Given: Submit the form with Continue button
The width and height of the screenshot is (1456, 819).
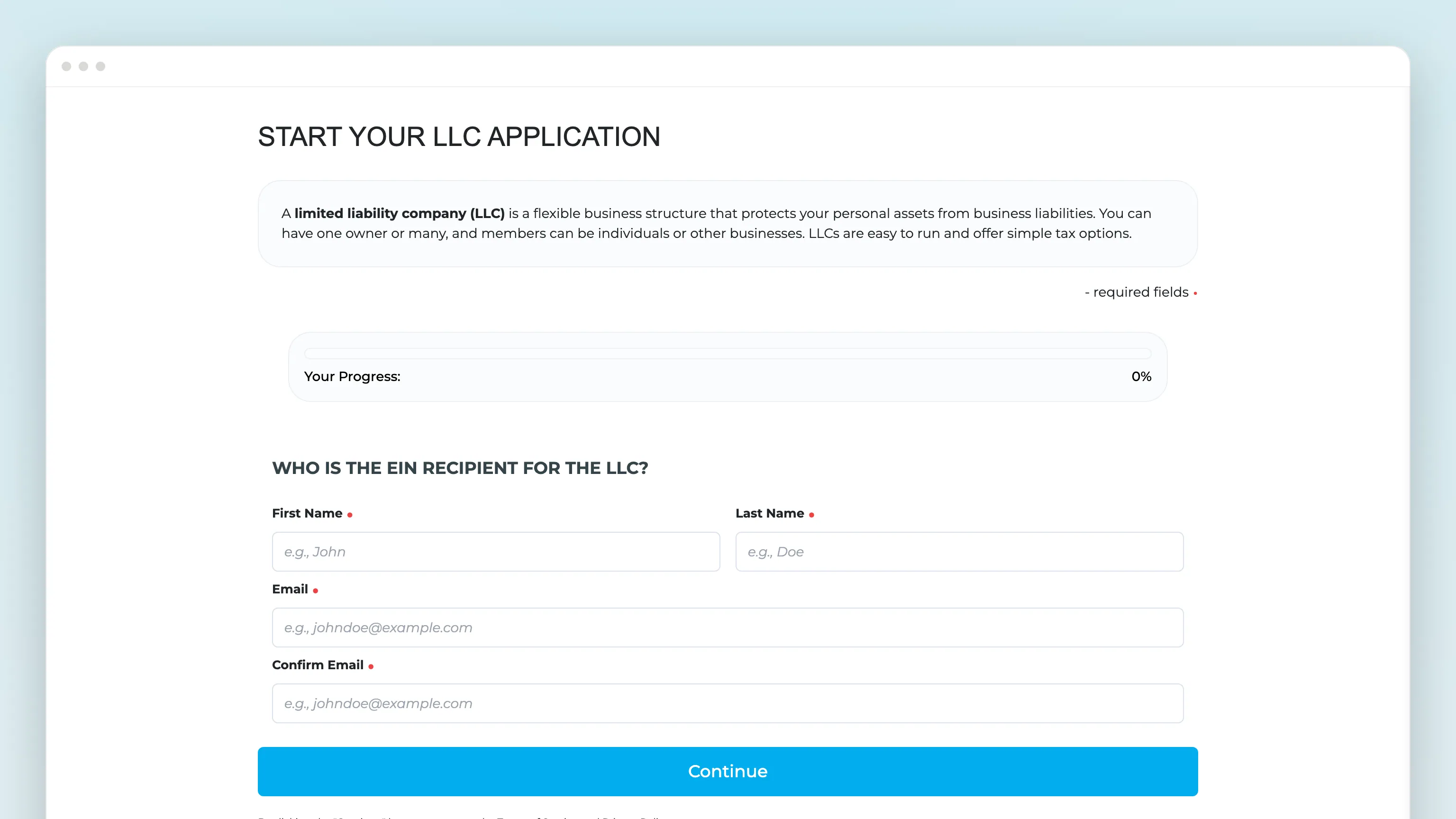Looking at the screenshot, I should [728, 772].
